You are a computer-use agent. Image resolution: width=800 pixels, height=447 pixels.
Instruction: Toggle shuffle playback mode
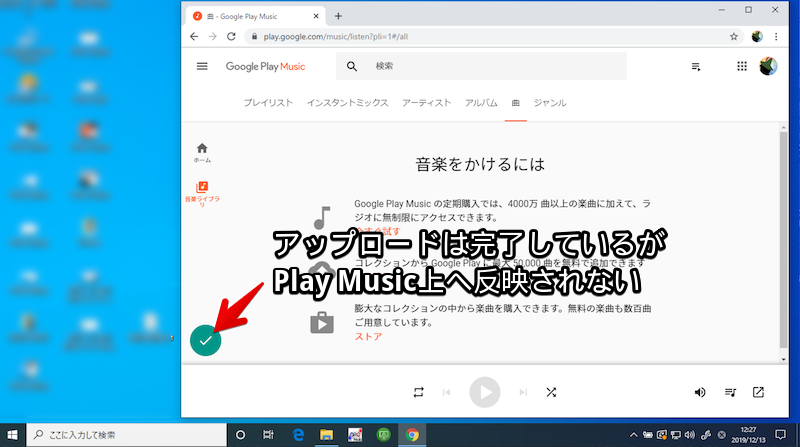[551, 392]
